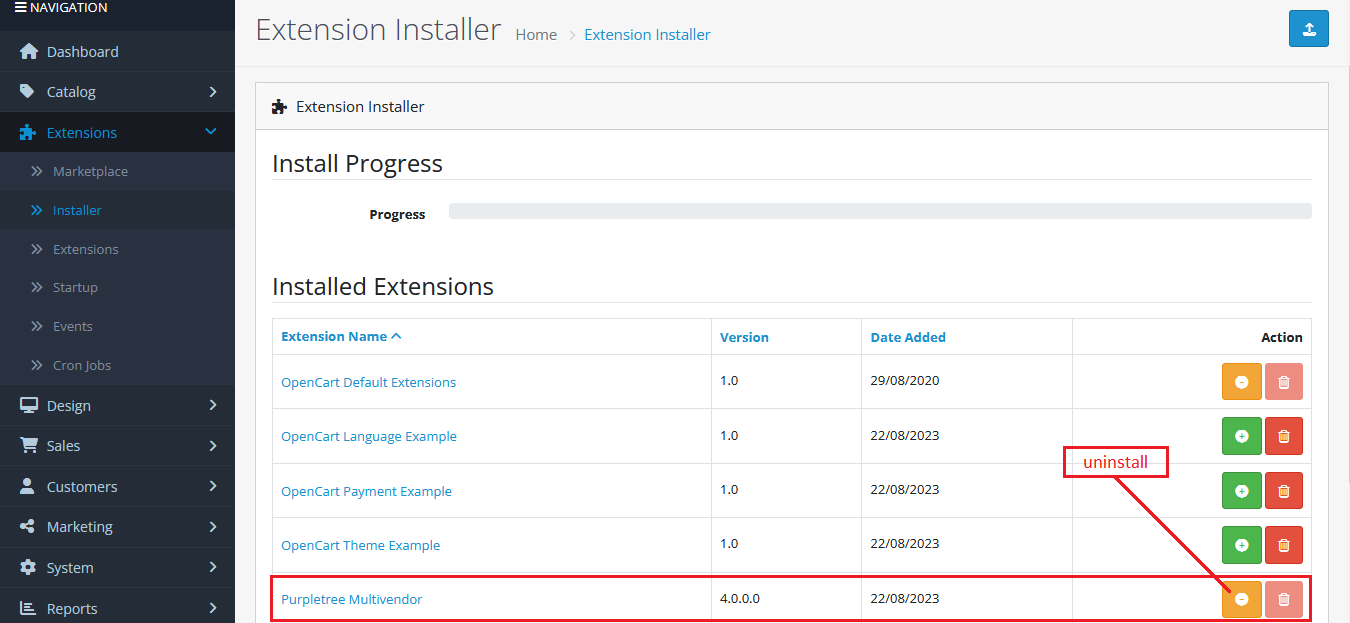Screen dimensions: 1350x623
Task: Install OpenCart Language Example via green plus icon
Action: point(1241,436)
